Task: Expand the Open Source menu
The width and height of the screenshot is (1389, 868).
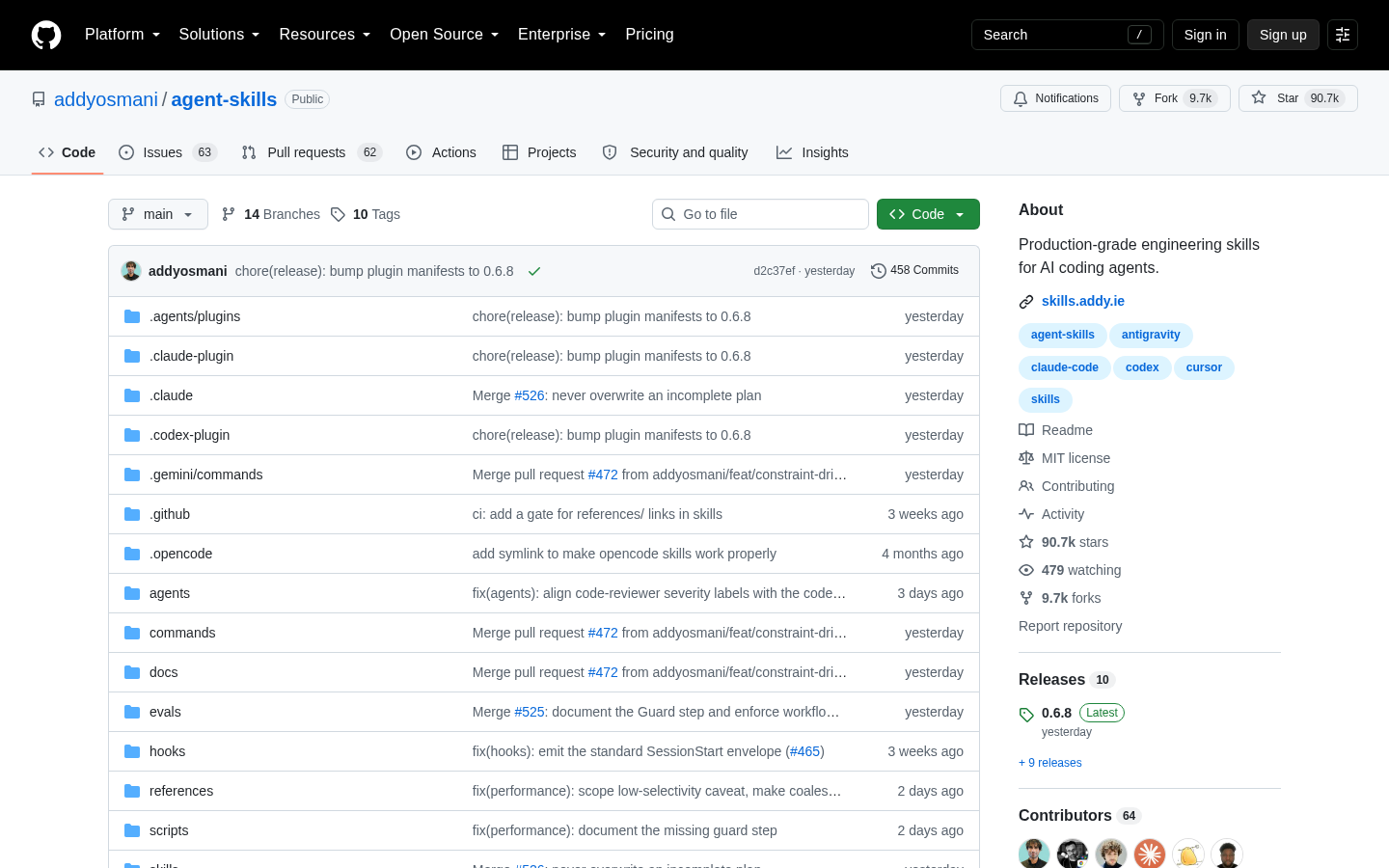Action: (x=444, y=35)
